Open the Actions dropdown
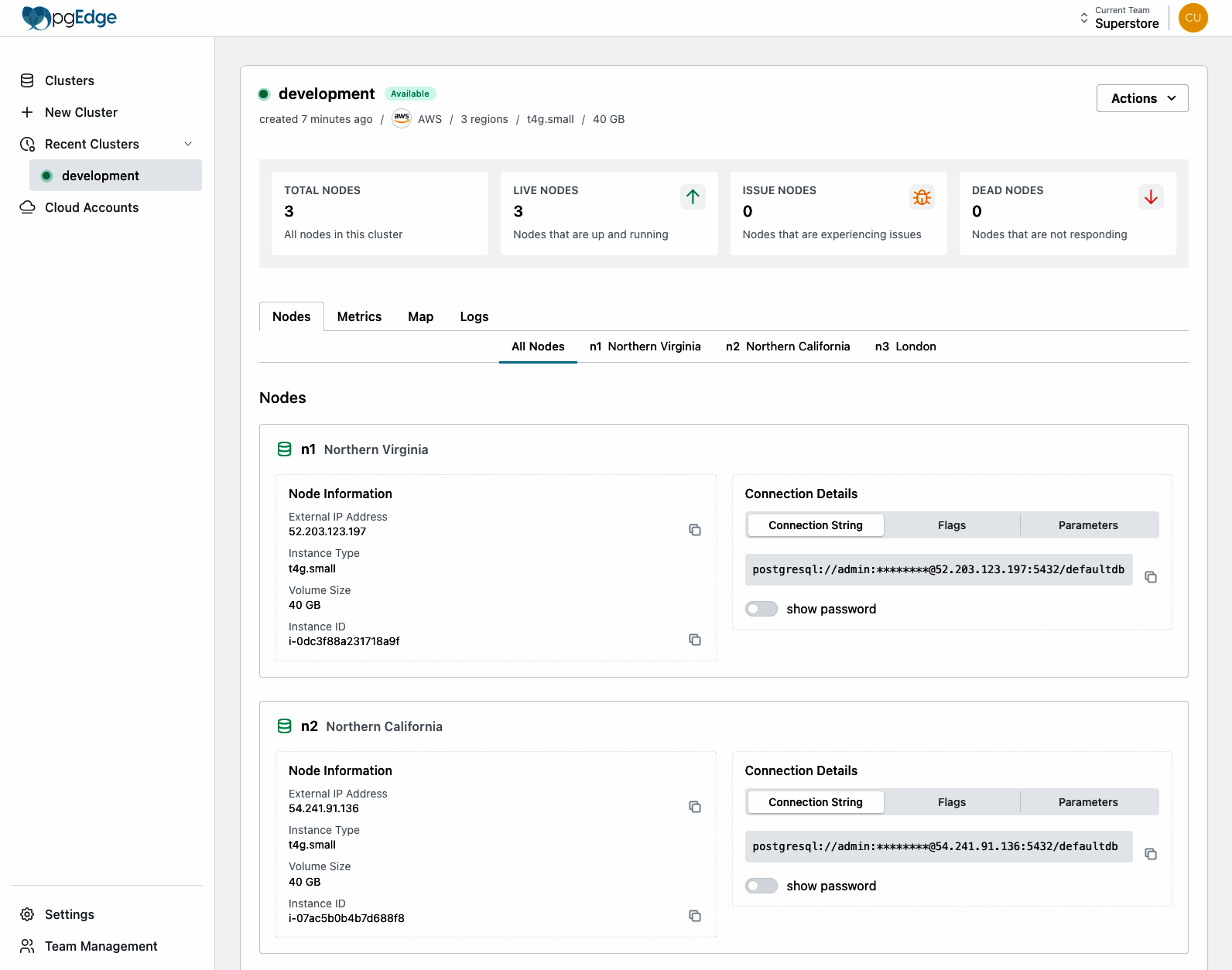The height and width of the screenshot is (970, 1232). [x=1141, y=98]
